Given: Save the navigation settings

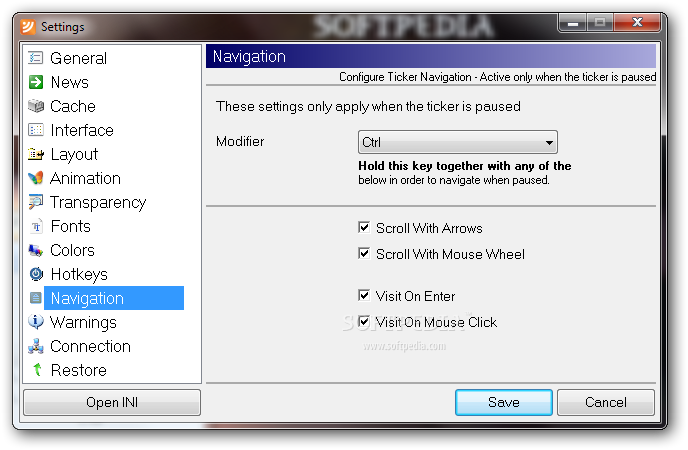Looking at the screenshot, I should click(x=504, y=402).
